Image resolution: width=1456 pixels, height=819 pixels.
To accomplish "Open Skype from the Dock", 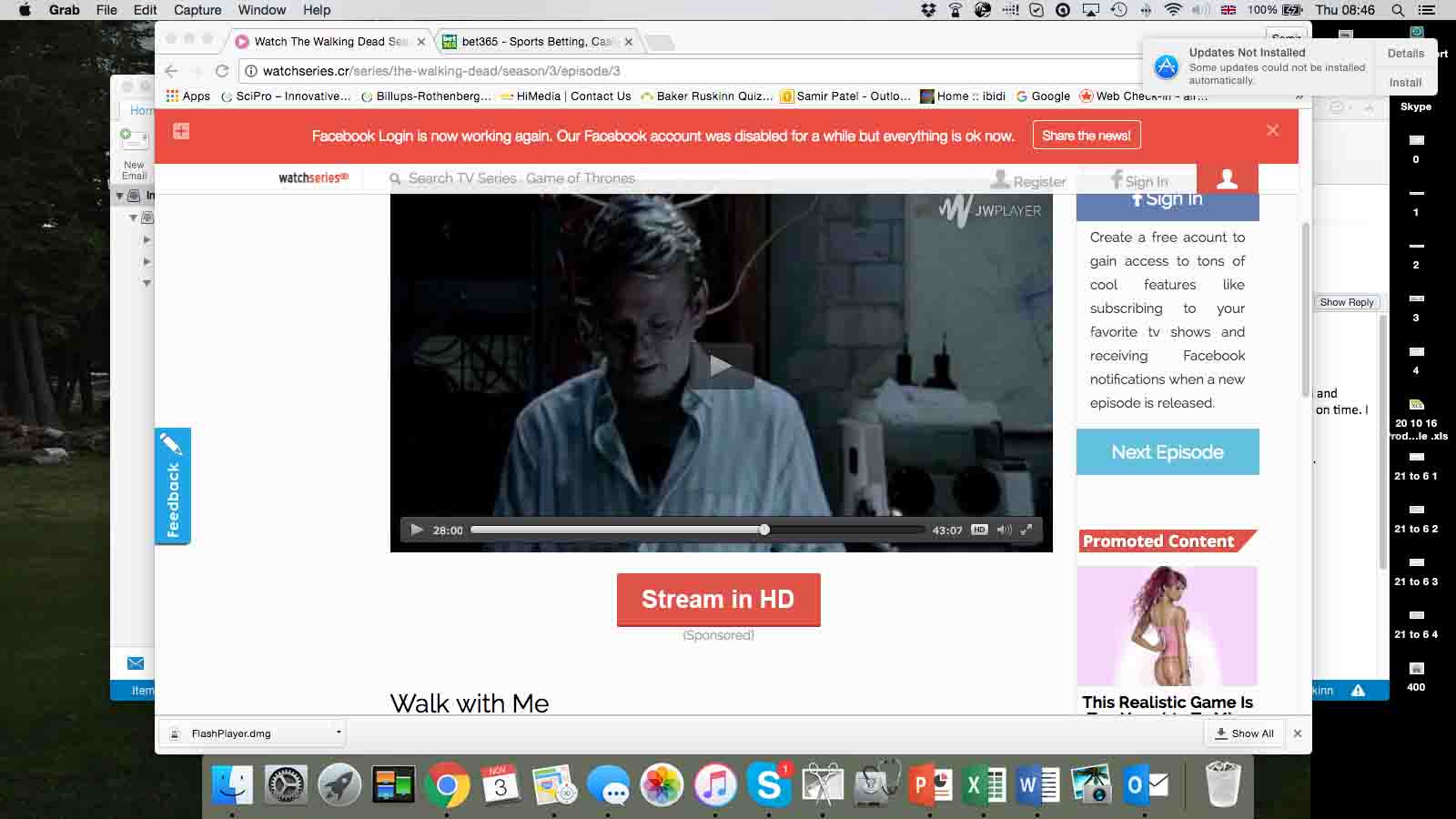I will 769,784.
